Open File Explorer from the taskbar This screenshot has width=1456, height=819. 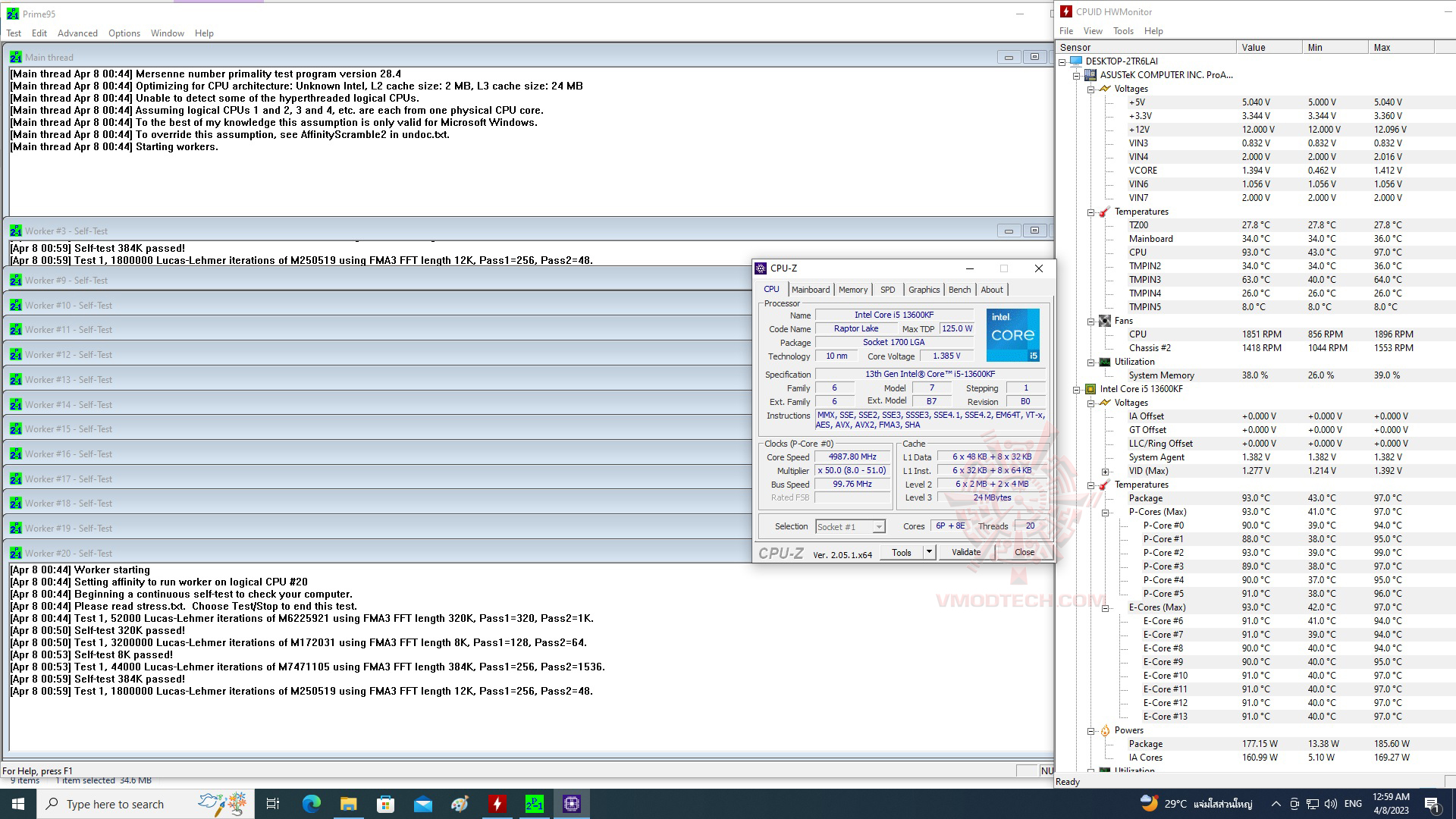pos(348,804)
